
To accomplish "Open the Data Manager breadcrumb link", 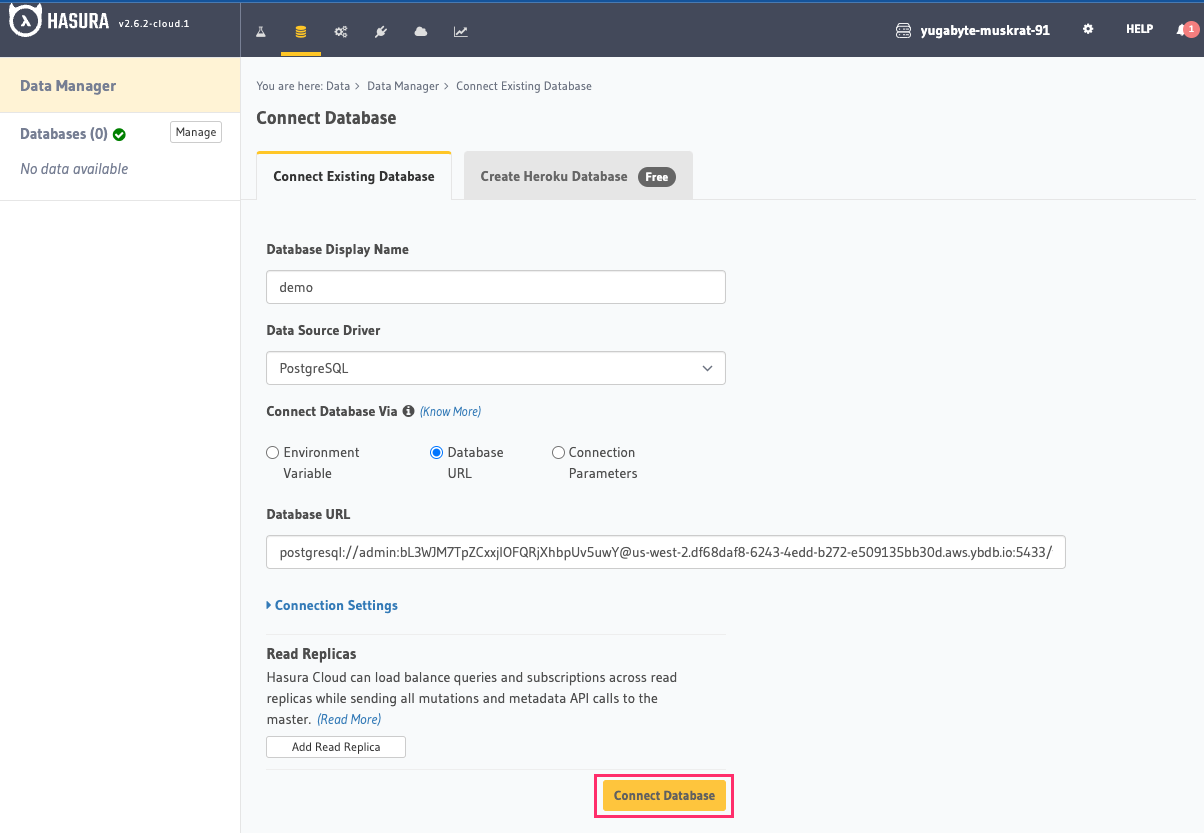I will pyautogui.click(x=403, y=86).
